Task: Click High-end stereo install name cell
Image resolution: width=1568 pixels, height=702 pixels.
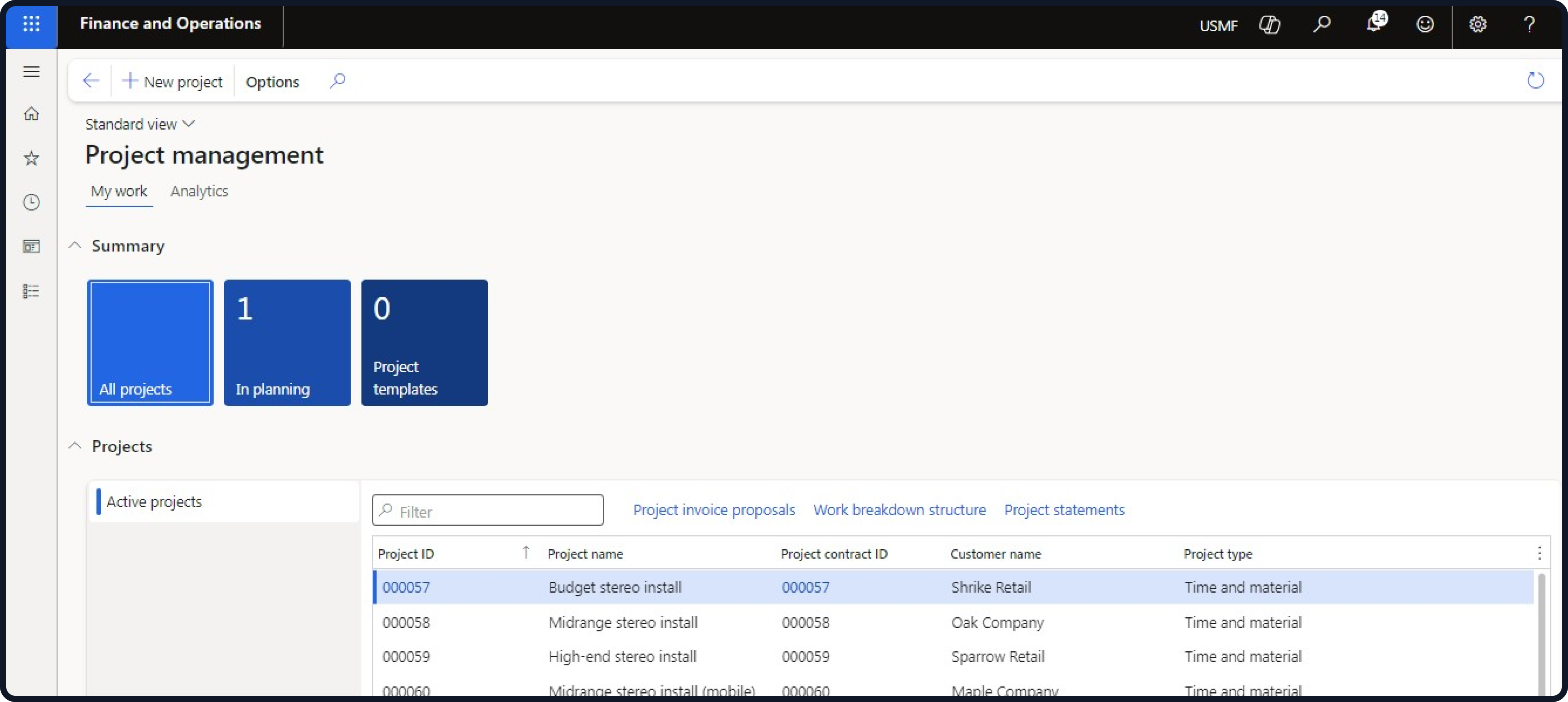Action: pos(622,656)
